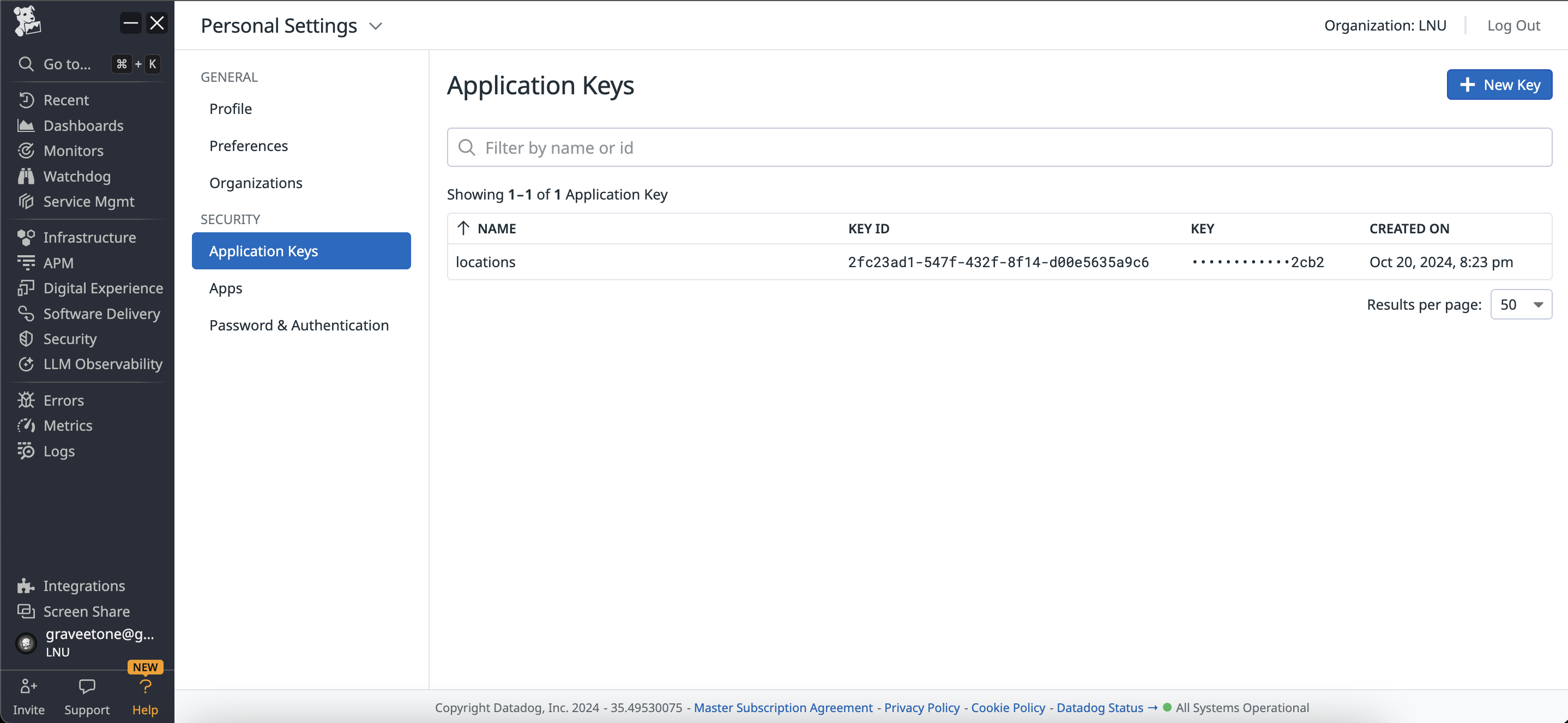Collapse sidebar with the minimize bar button
The image size is (1568, 723).
point(130,23)
